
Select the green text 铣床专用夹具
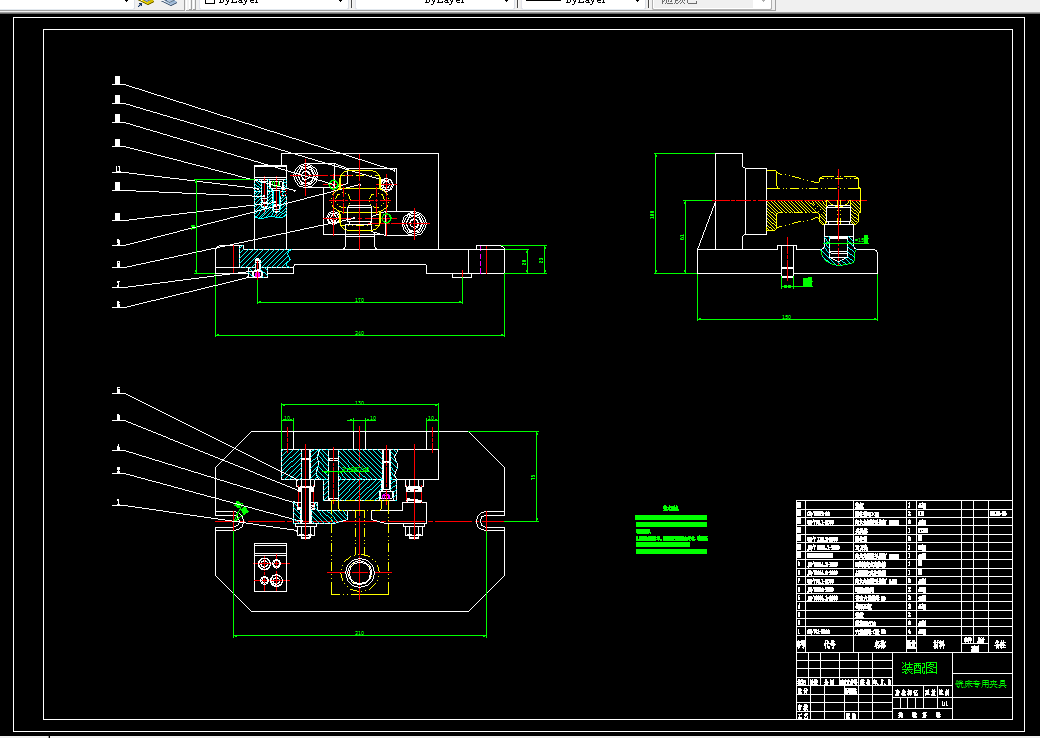click(980, 684)
